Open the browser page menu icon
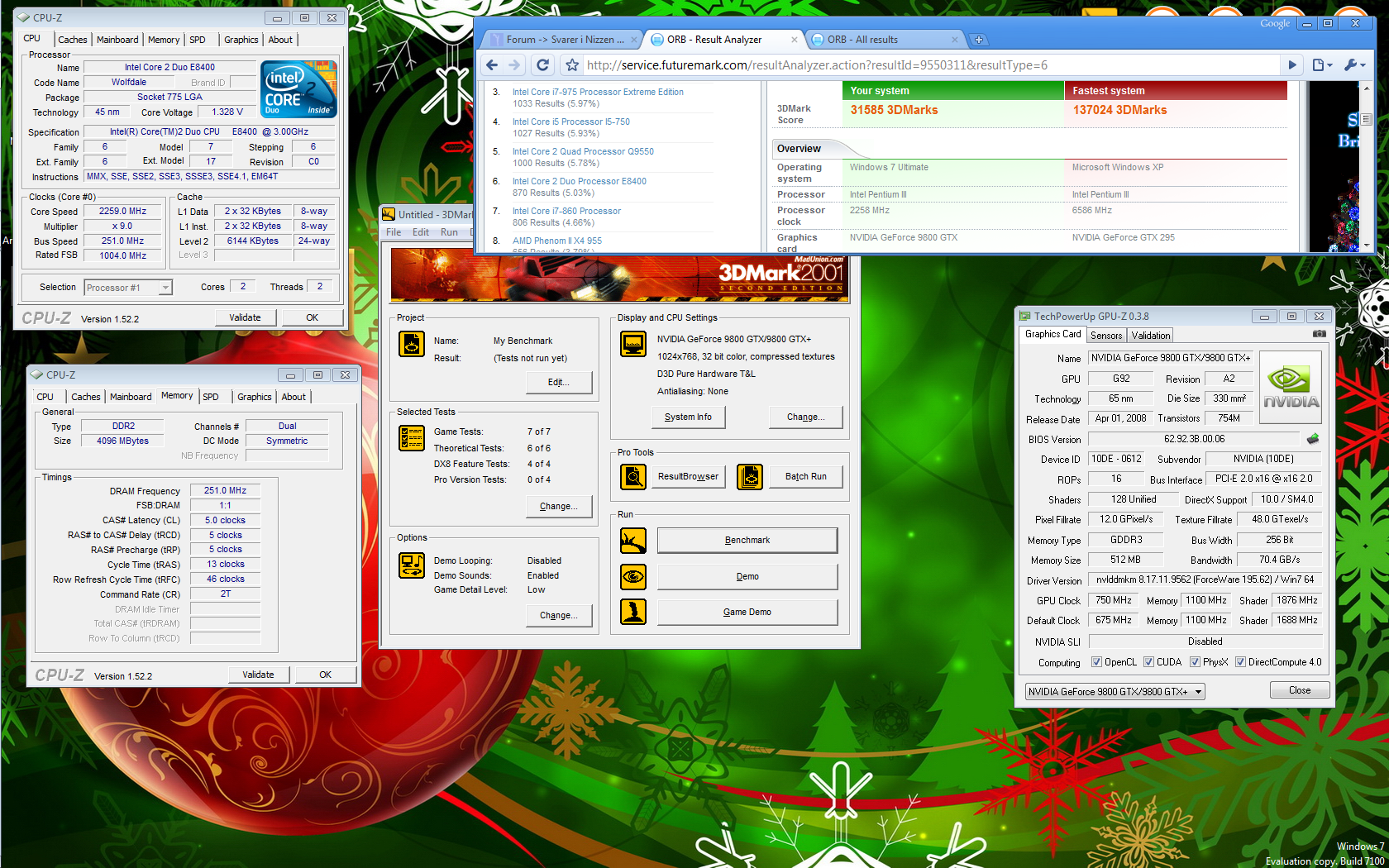This screenshot has width=1389, height=868. pyautogui.click(x=1322, y=65)
